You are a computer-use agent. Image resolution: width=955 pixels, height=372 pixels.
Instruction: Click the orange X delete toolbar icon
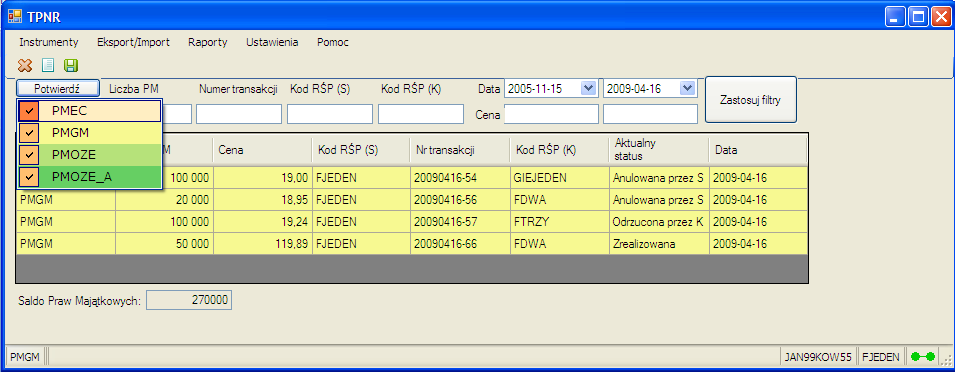pyautogui.click(x=25, y=65)
